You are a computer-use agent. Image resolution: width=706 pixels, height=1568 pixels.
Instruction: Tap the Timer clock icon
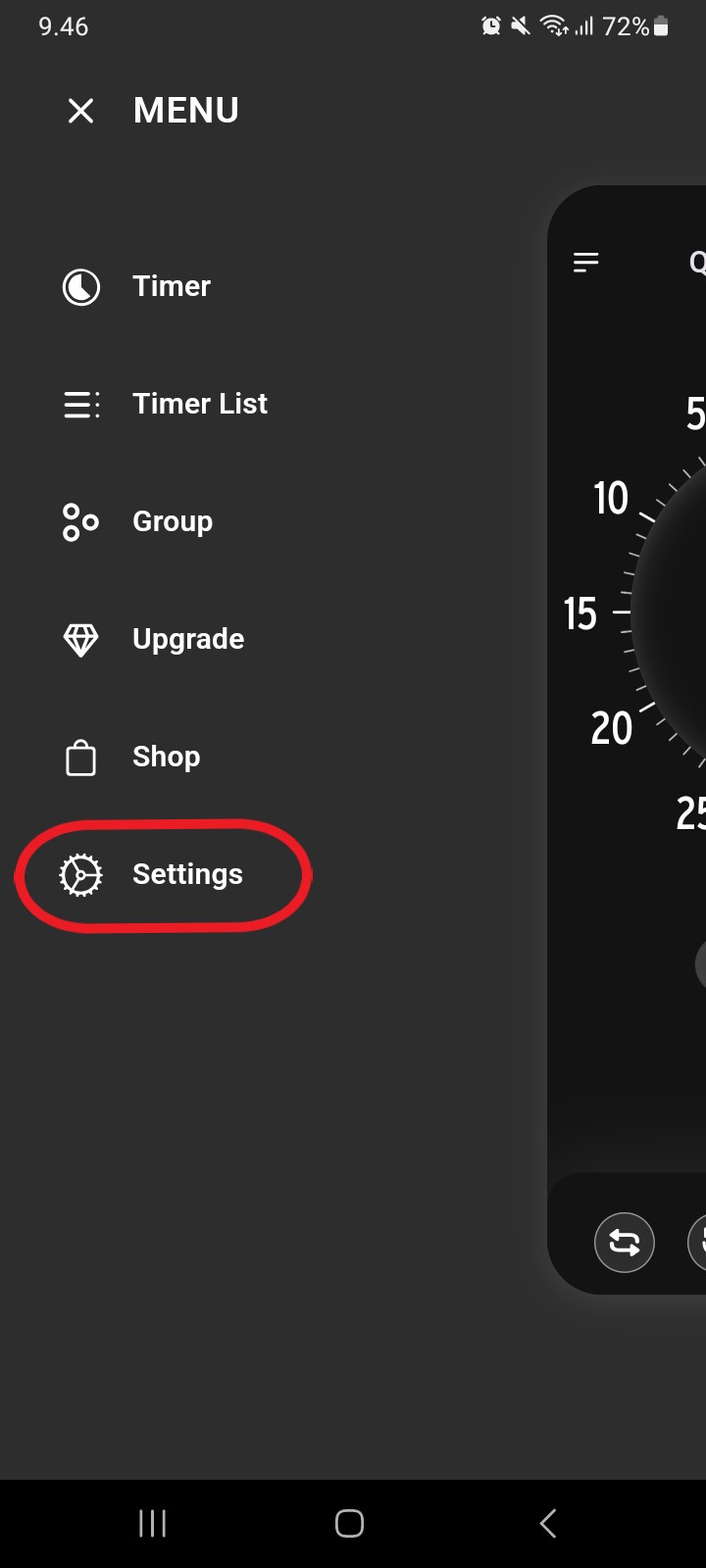pos(81,287)
